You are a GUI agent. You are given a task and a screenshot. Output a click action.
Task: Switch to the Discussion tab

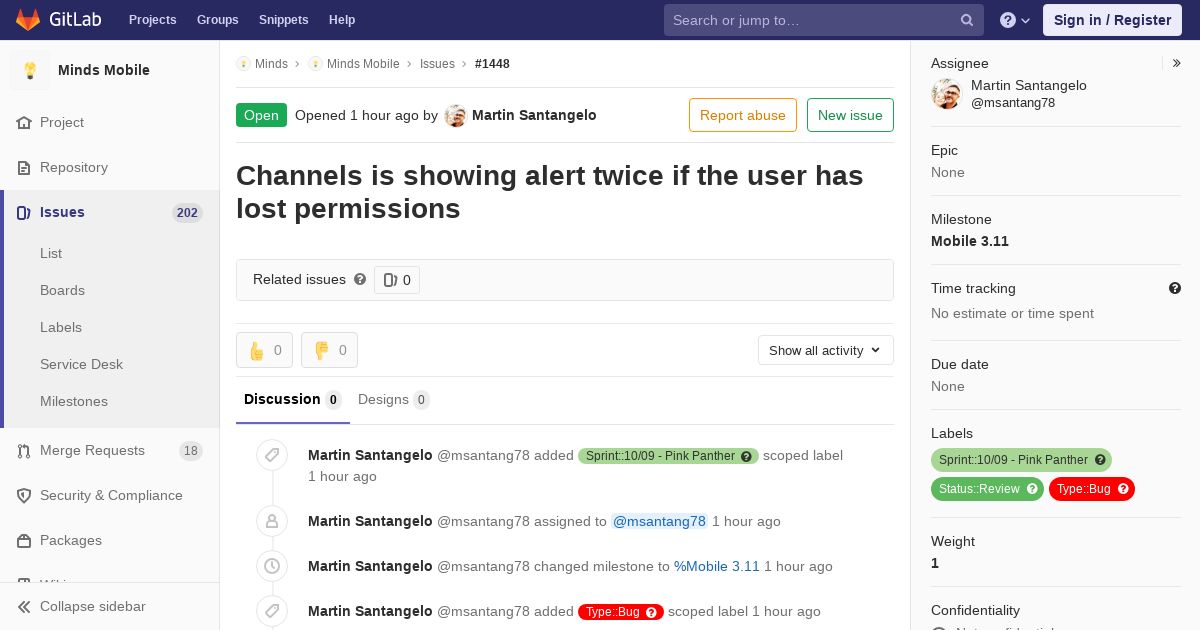pos(292,400)
